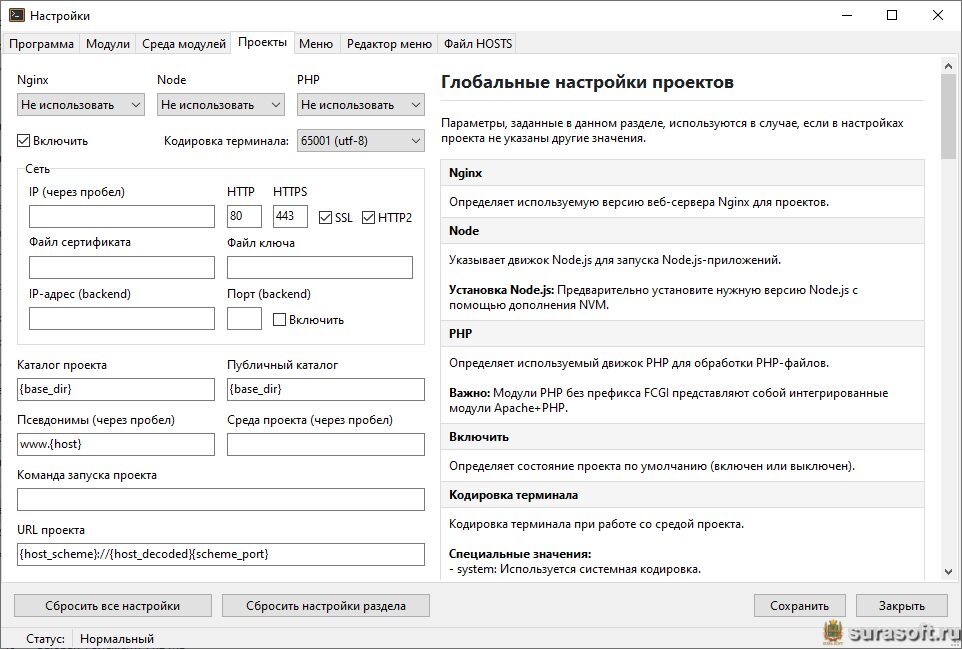Toggle backend Включить checkbox

[280, 319]
